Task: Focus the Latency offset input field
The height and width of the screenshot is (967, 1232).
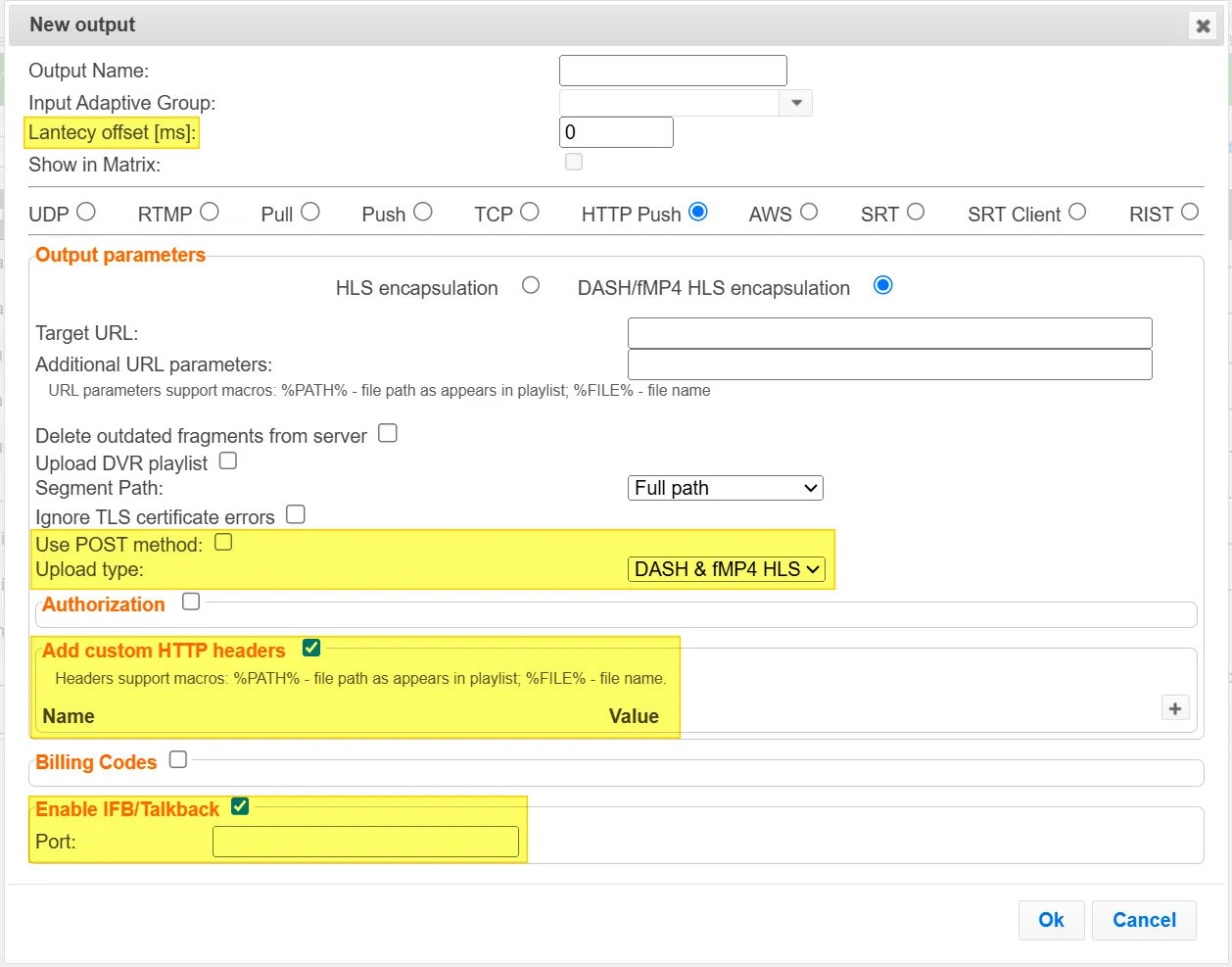Action: click(x=616, y=132)
